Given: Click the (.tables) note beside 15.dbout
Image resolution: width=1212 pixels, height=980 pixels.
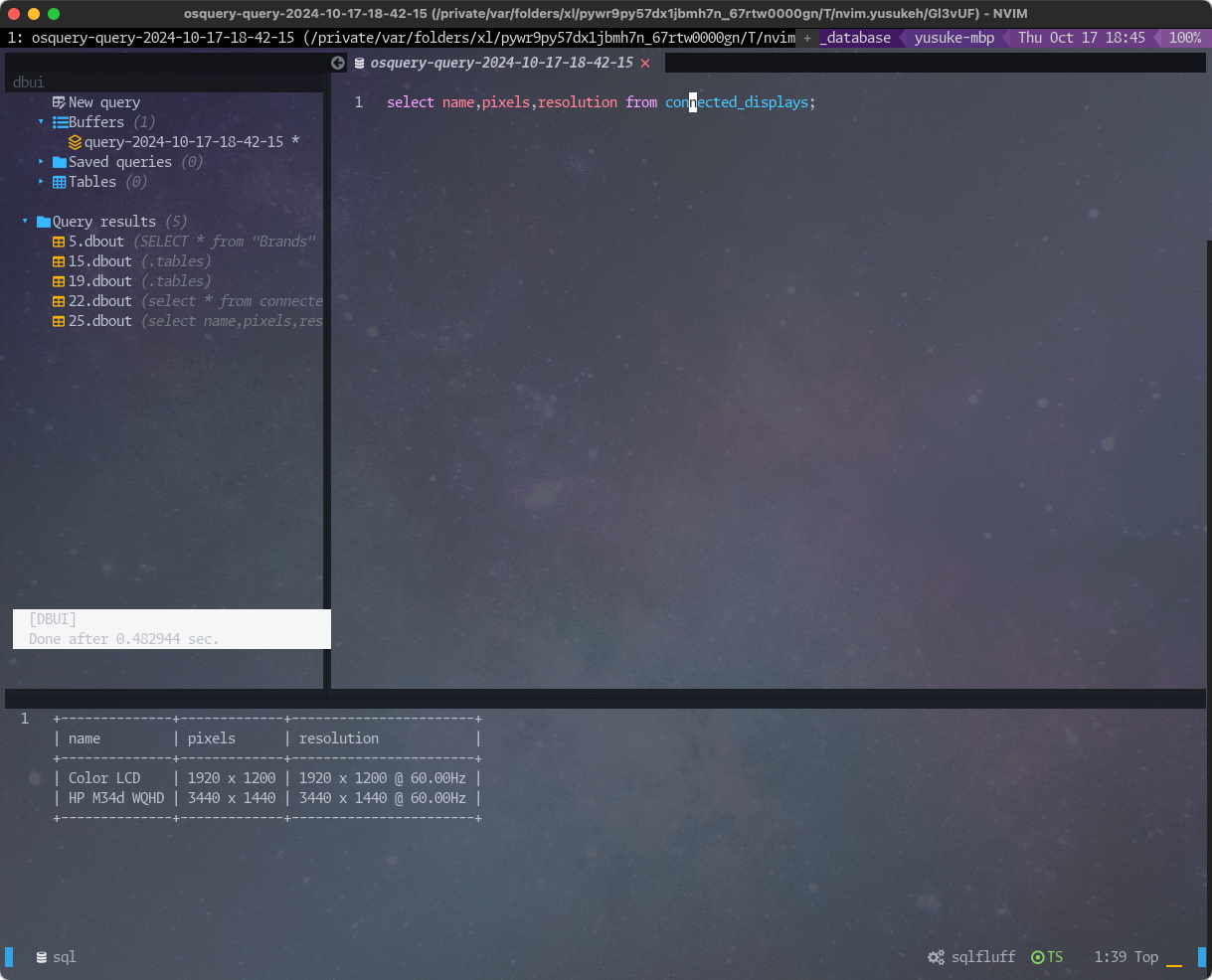Looking at the screenshot, I should tap(176, 261).
